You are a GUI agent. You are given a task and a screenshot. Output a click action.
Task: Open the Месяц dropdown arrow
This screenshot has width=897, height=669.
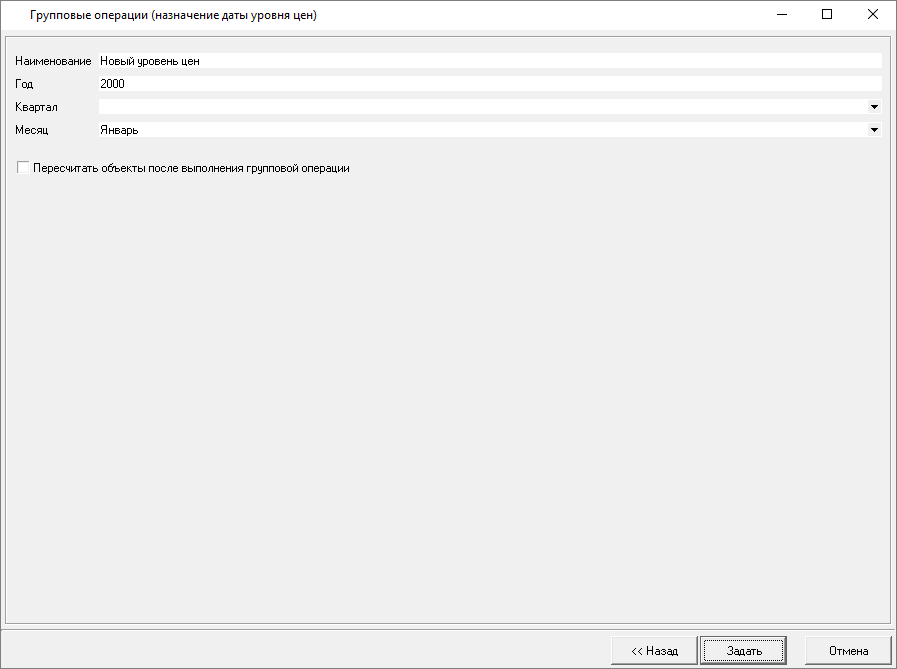click(874, 130)
